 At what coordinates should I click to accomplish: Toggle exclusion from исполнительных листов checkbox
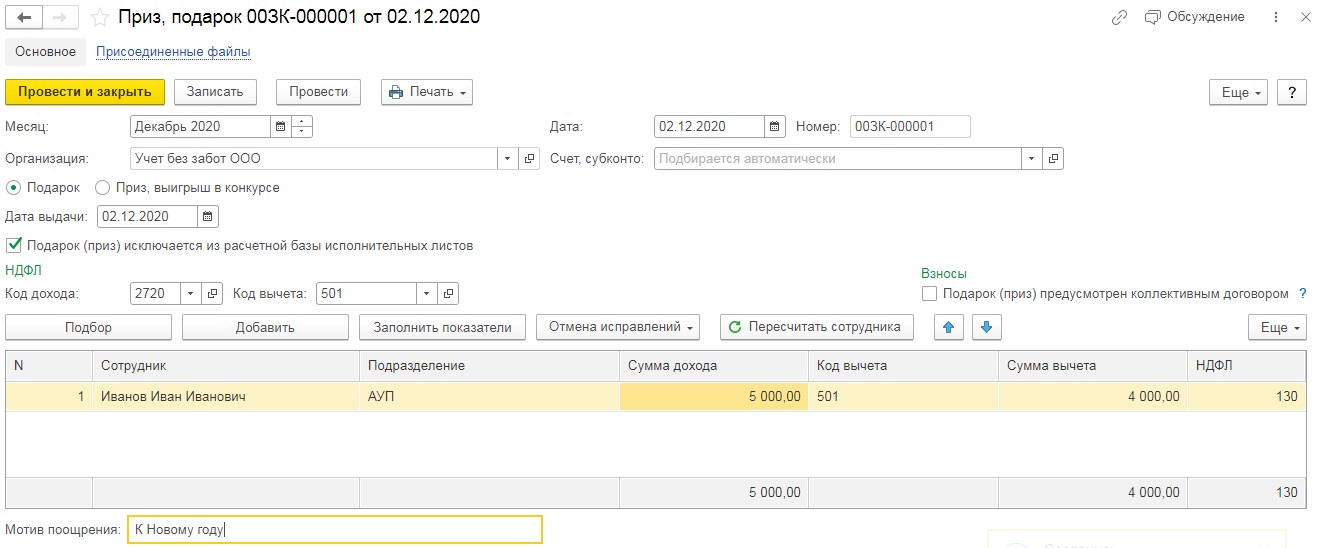point(14,245)
